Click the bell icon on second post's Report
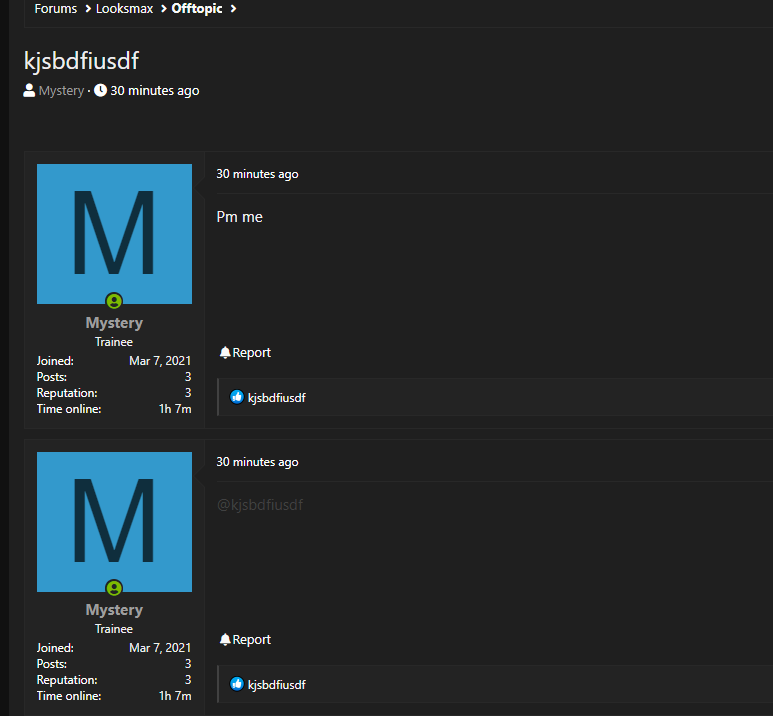 225,640
